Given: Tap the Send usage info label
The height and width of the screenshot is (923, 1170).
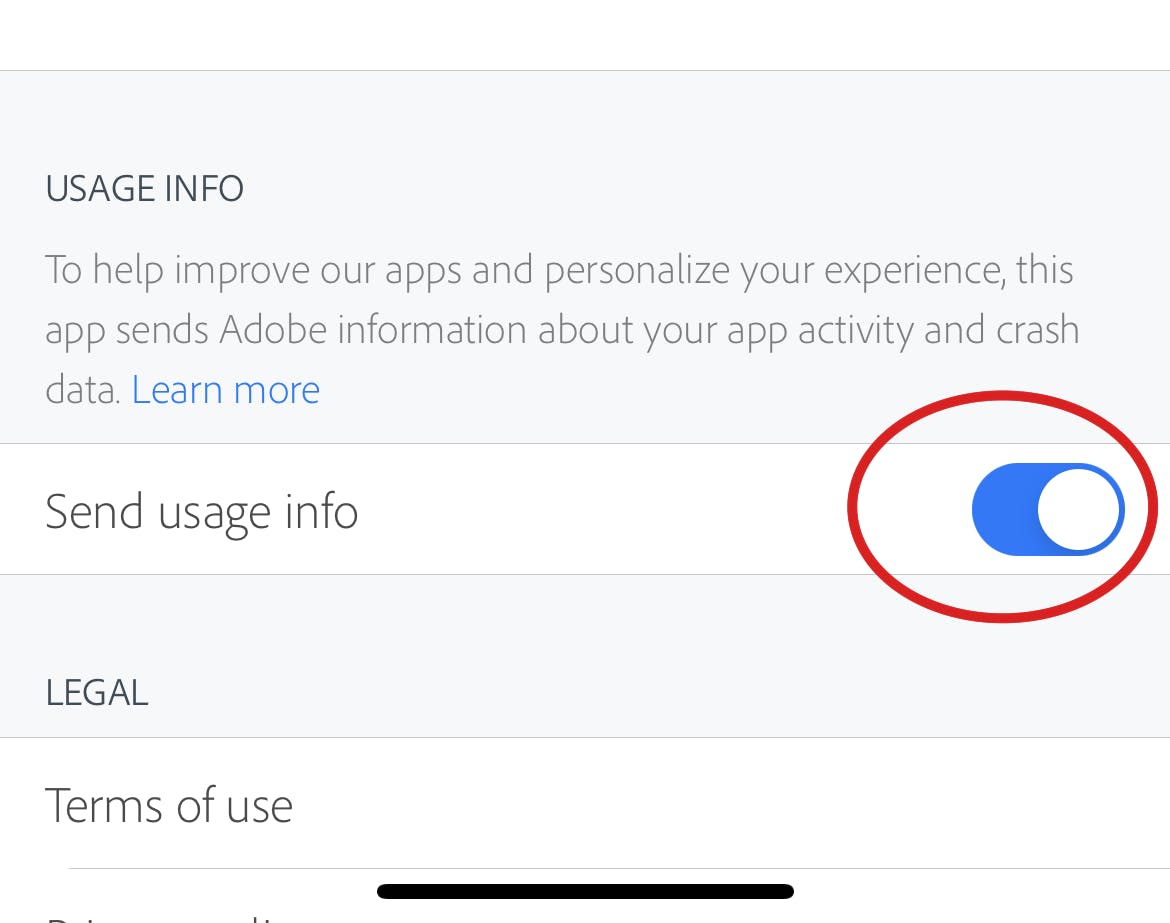Looking at the screenshot, I should click(201, 511).
